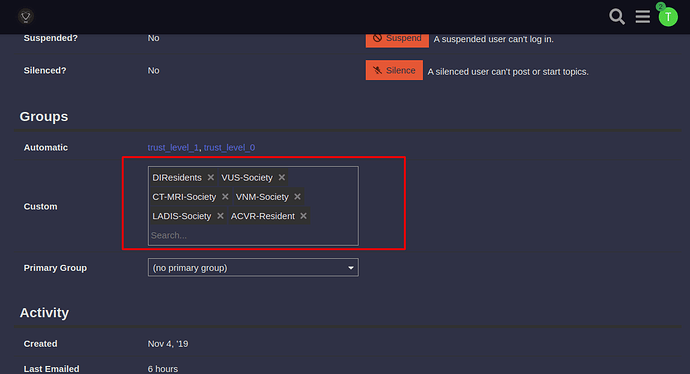Open the trust_level_0 group link
Image resolution: width=690 pixels, height=374 pixels.
229,147
